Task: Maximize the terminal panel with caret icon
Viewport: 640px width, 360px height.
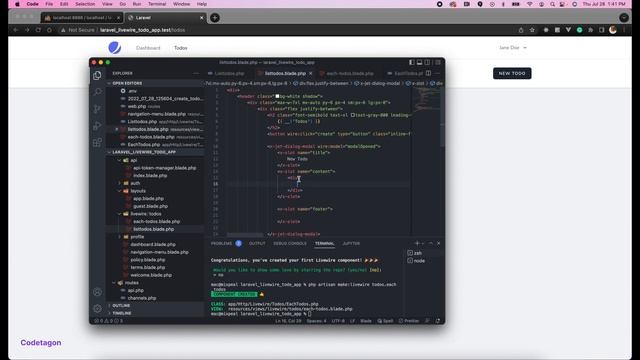Action: point(430,243)
